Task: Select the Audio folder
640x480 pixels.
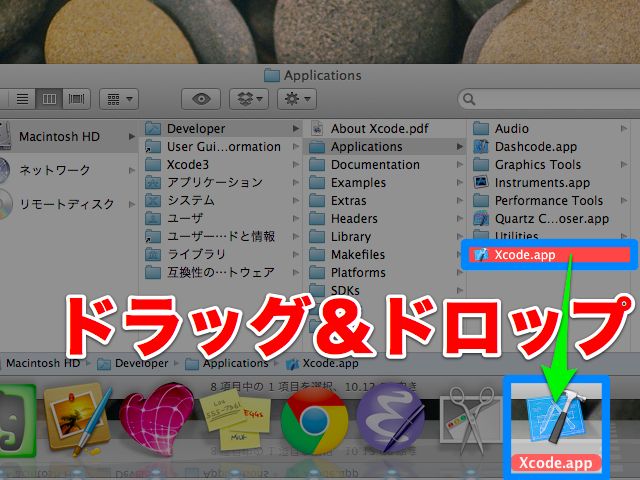Action: 550,129
